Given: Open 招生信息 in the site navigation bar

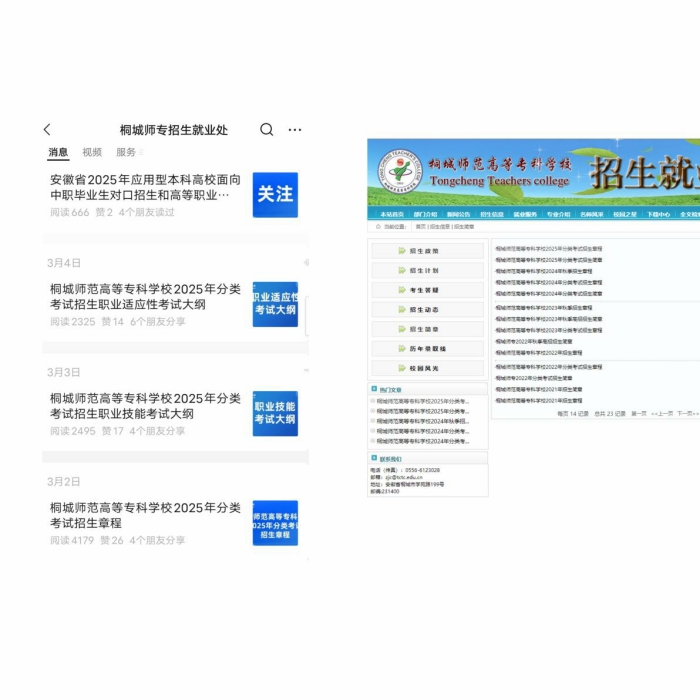Looking at the screenshot, I should 491,214.
